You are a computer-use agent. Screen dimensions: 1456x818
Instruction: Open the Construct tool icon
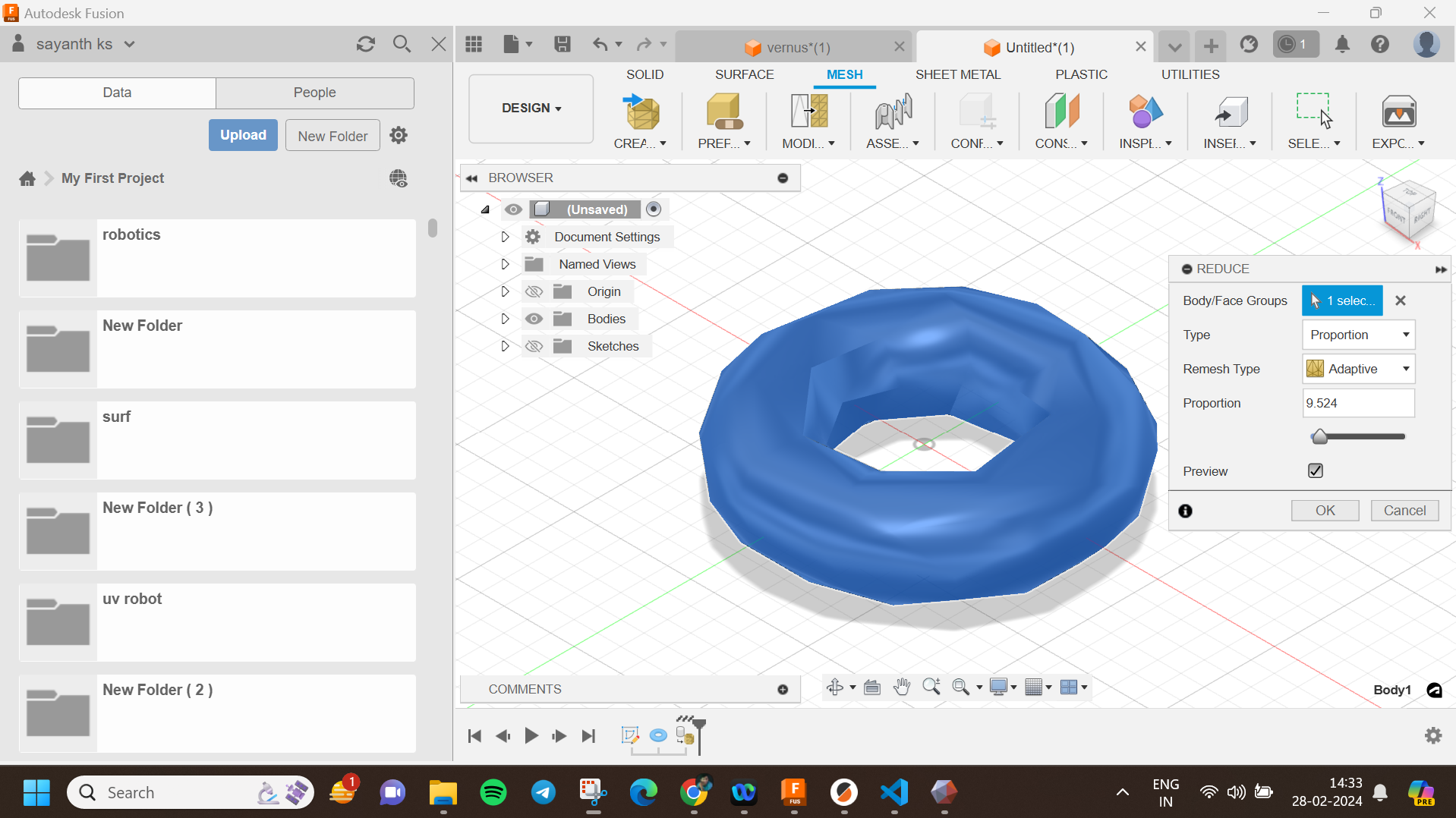[1062, 112]
